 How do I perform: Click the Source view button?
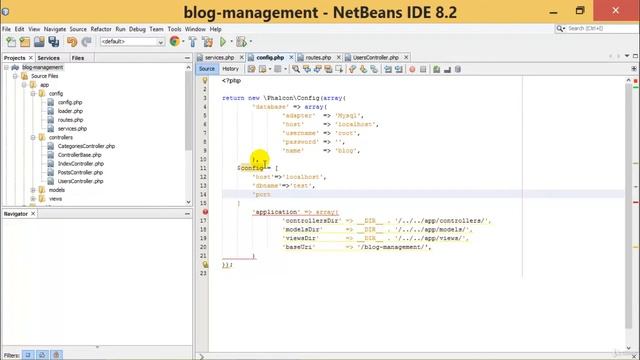[x=207, y=69]
